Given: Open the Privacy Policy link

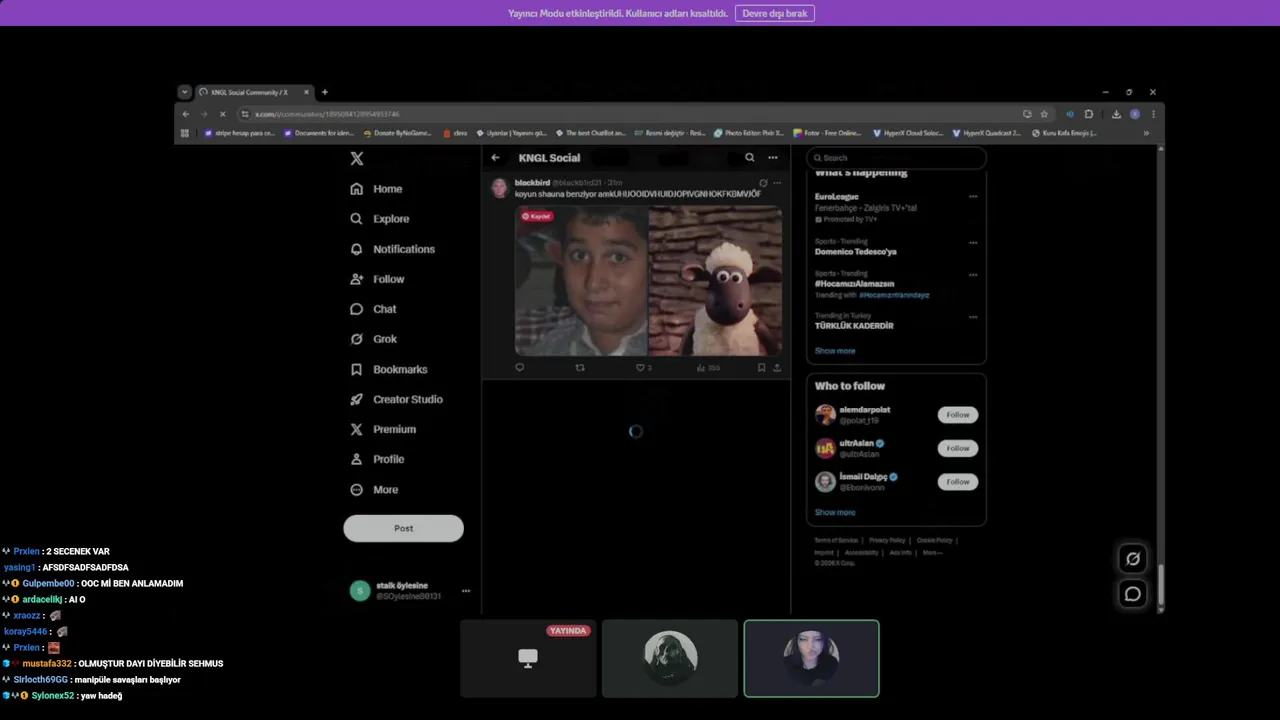Looking at the screenshot, I should pyautogui.click(x=887, y=540).
